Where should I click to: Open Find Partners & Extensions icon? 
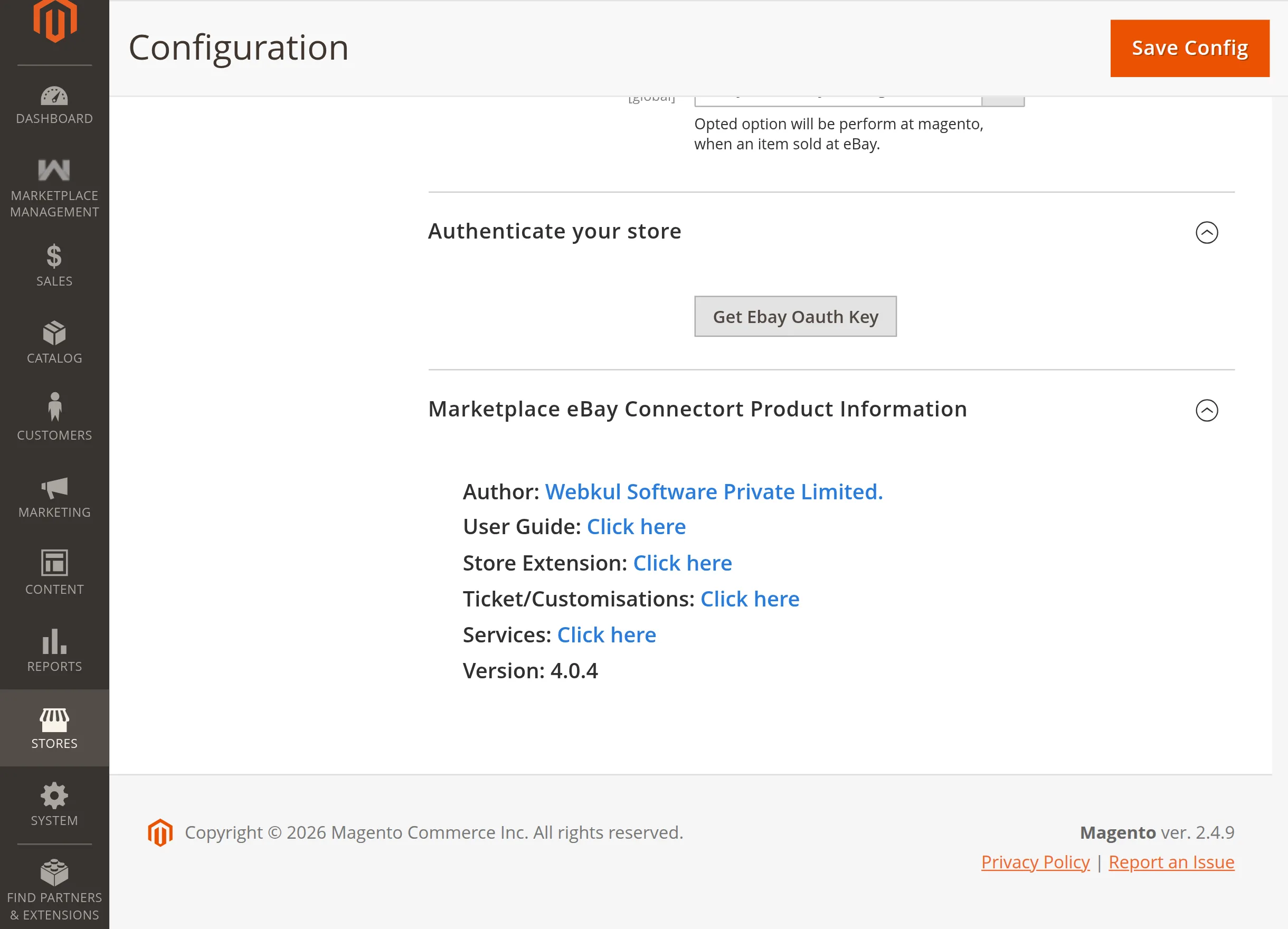[x=54, y=872]
